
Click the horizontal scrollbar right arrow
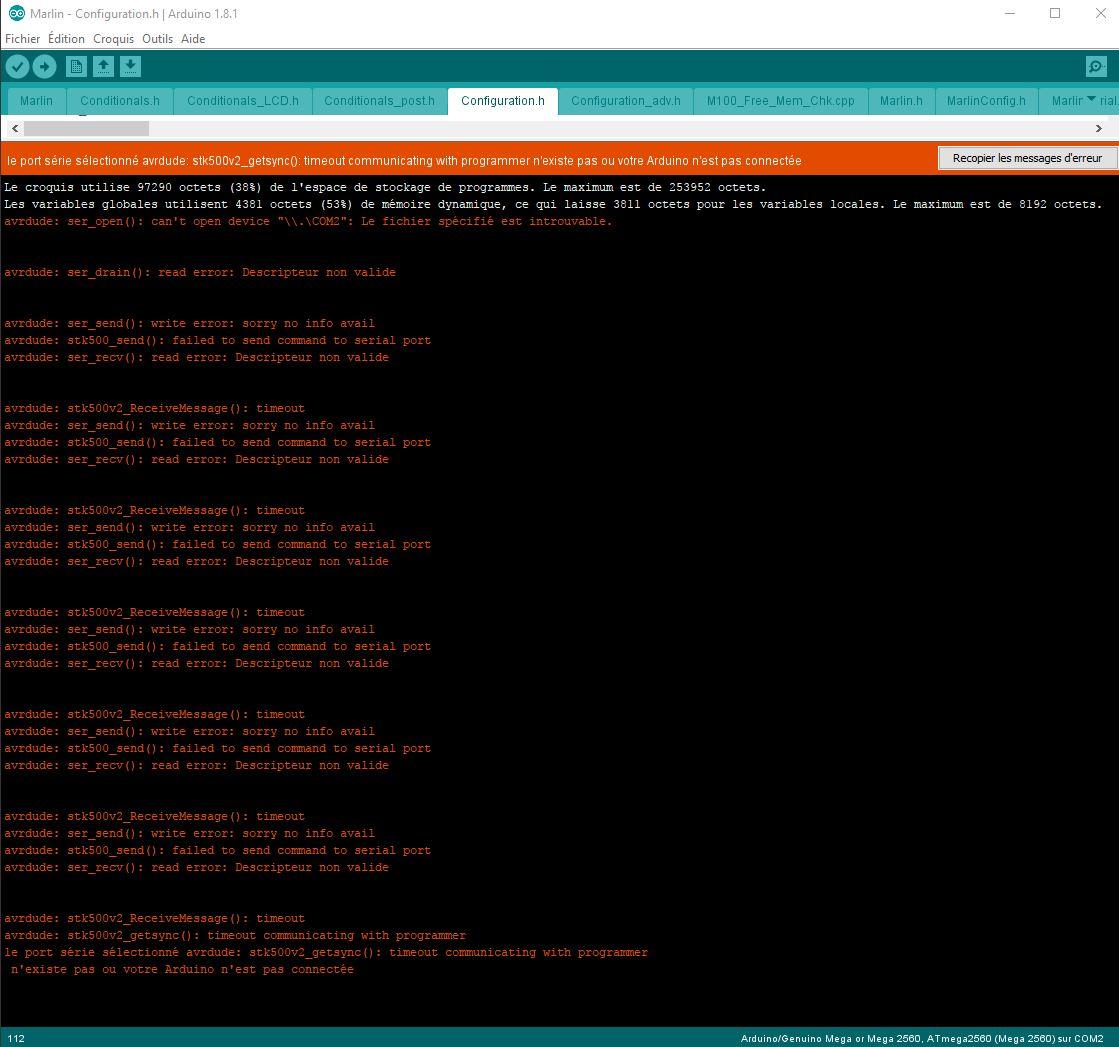click(x=1098, y=128)
